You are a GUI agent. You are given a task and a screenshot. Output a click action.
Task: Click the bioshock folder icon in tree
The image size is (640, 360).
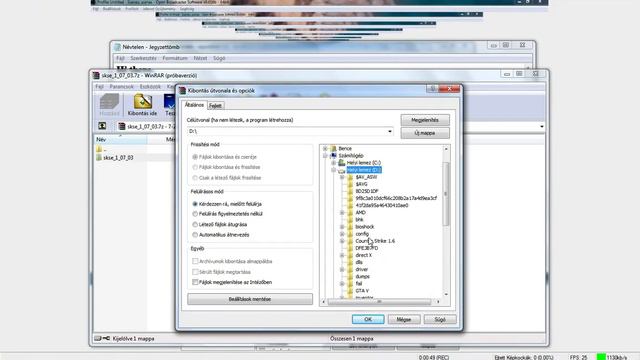click(x=350, y=227)
